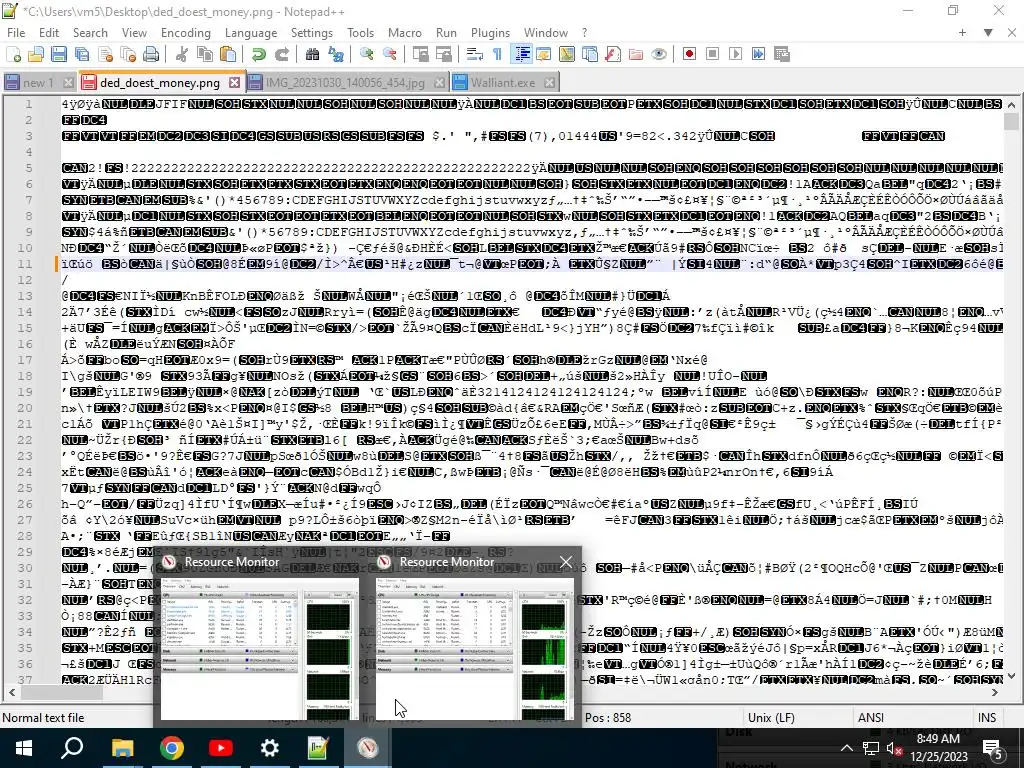The image size is (1024, 768).
Task: Open the Language menu
Action: [x=251, y=33]
